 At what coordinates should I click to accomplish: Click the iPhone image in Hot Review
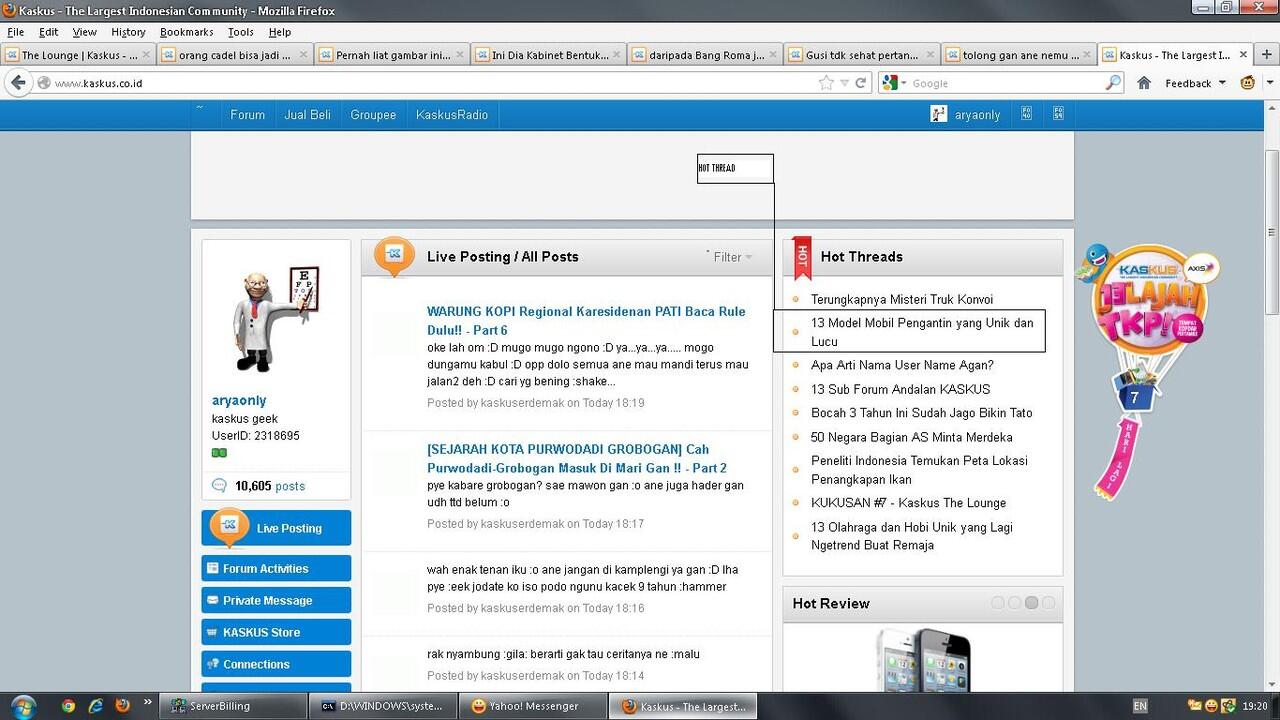pos(923,658)
